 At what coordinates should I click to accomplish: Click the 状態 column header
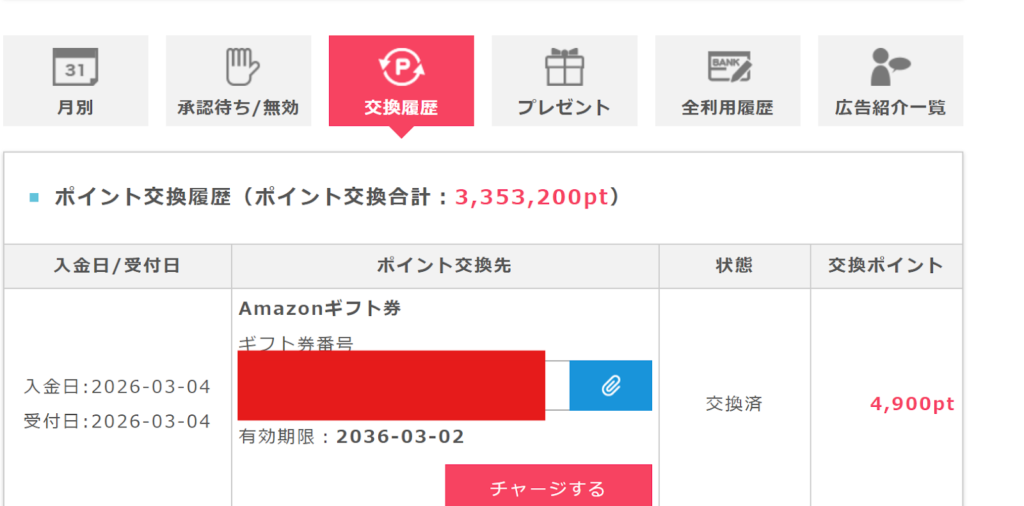click(x=734, y=266)
